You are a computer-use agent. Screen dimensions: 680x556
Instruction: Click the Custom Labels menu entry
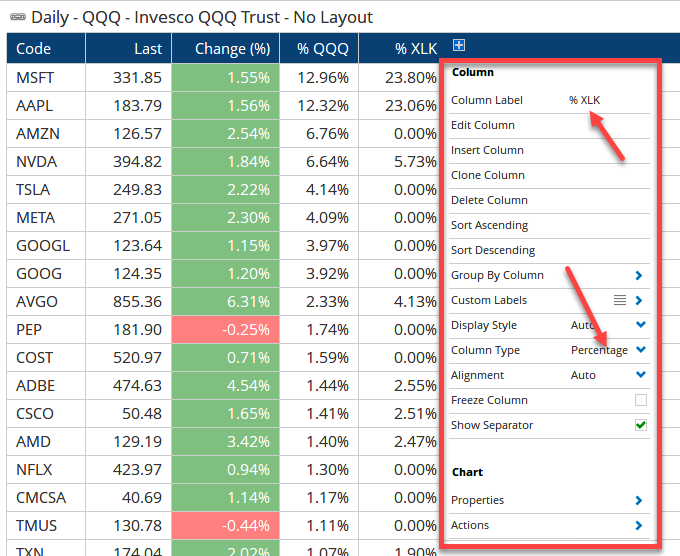549,300
